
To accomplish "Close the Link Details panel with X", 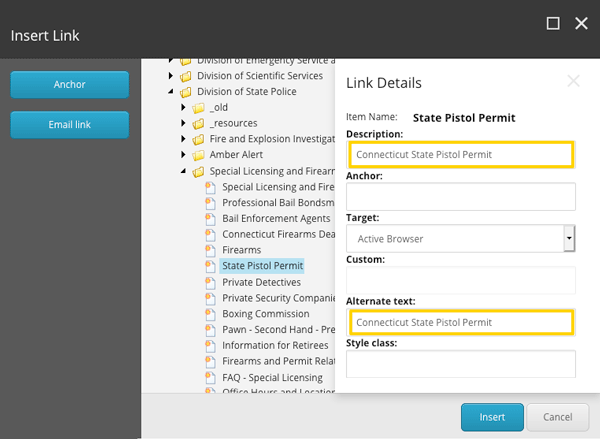I will point(573,81).
